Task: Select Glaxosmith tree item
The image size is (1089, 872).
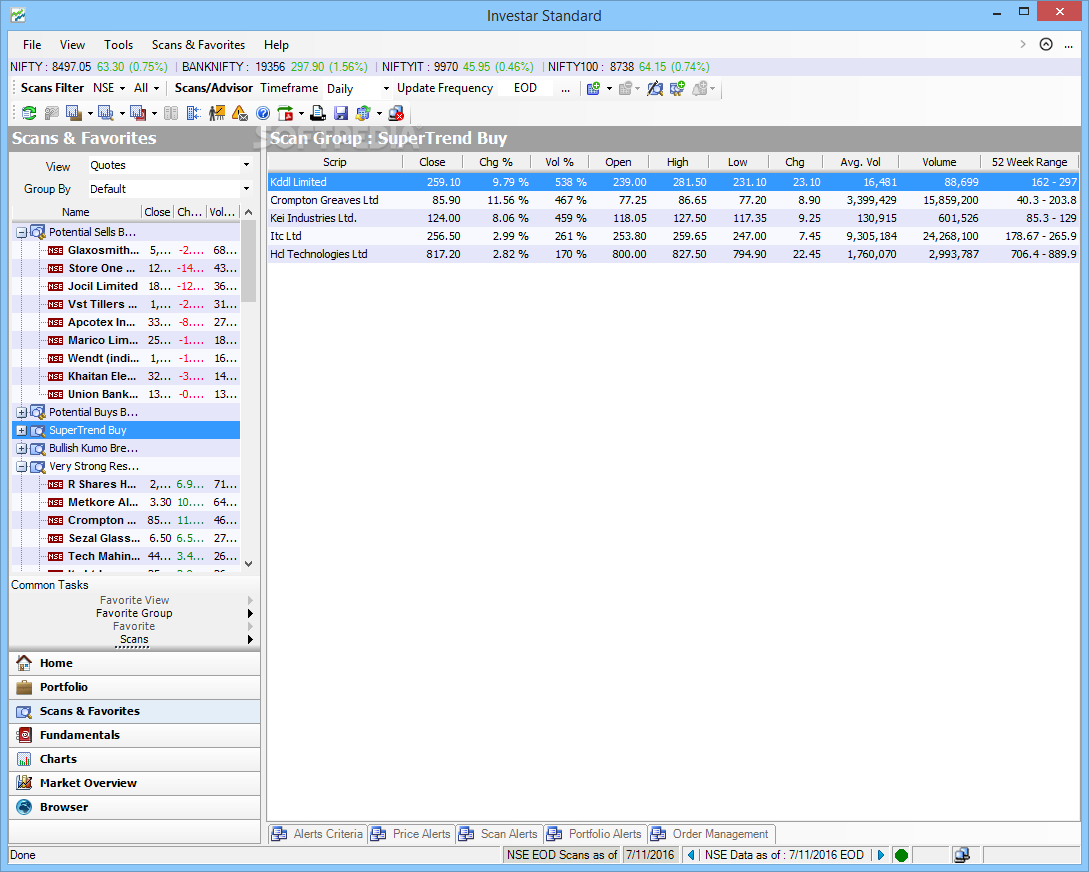Action: click(x=103, y=250)
